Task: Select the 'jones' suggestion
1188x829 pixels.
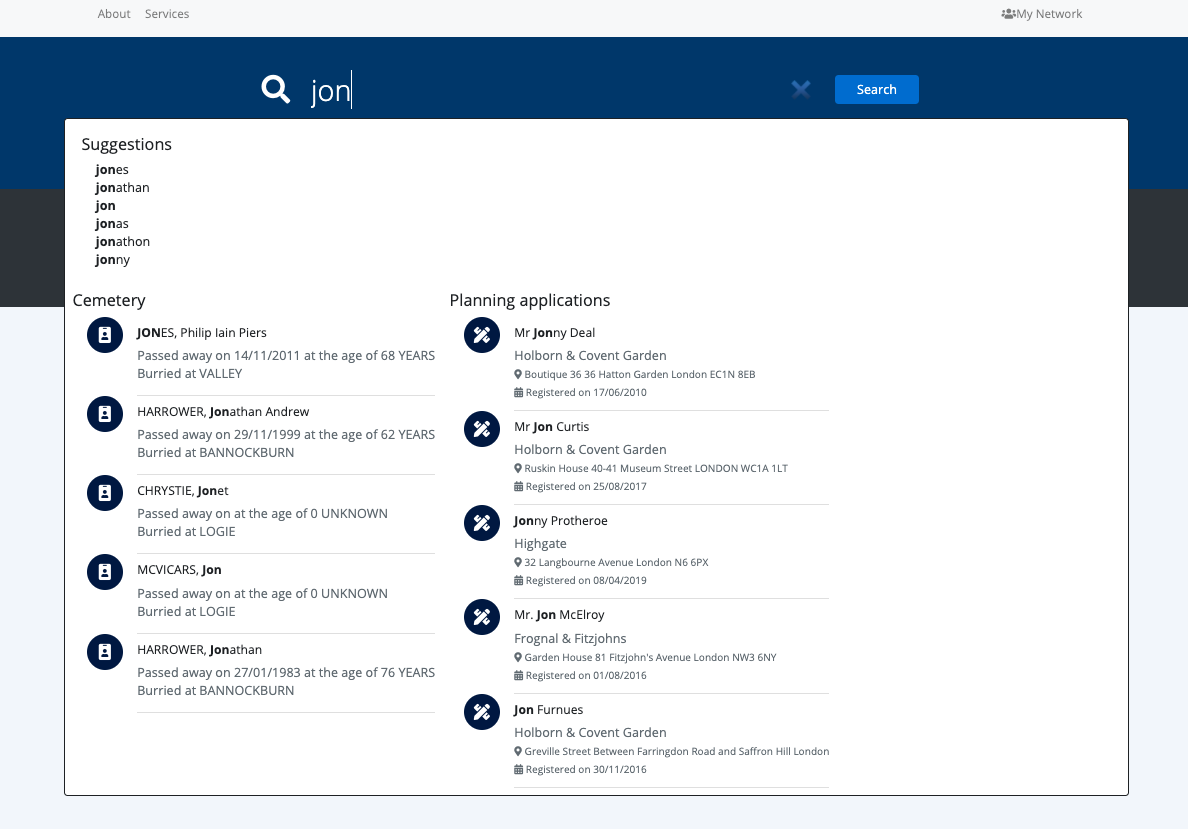Action: click(112, 170)
